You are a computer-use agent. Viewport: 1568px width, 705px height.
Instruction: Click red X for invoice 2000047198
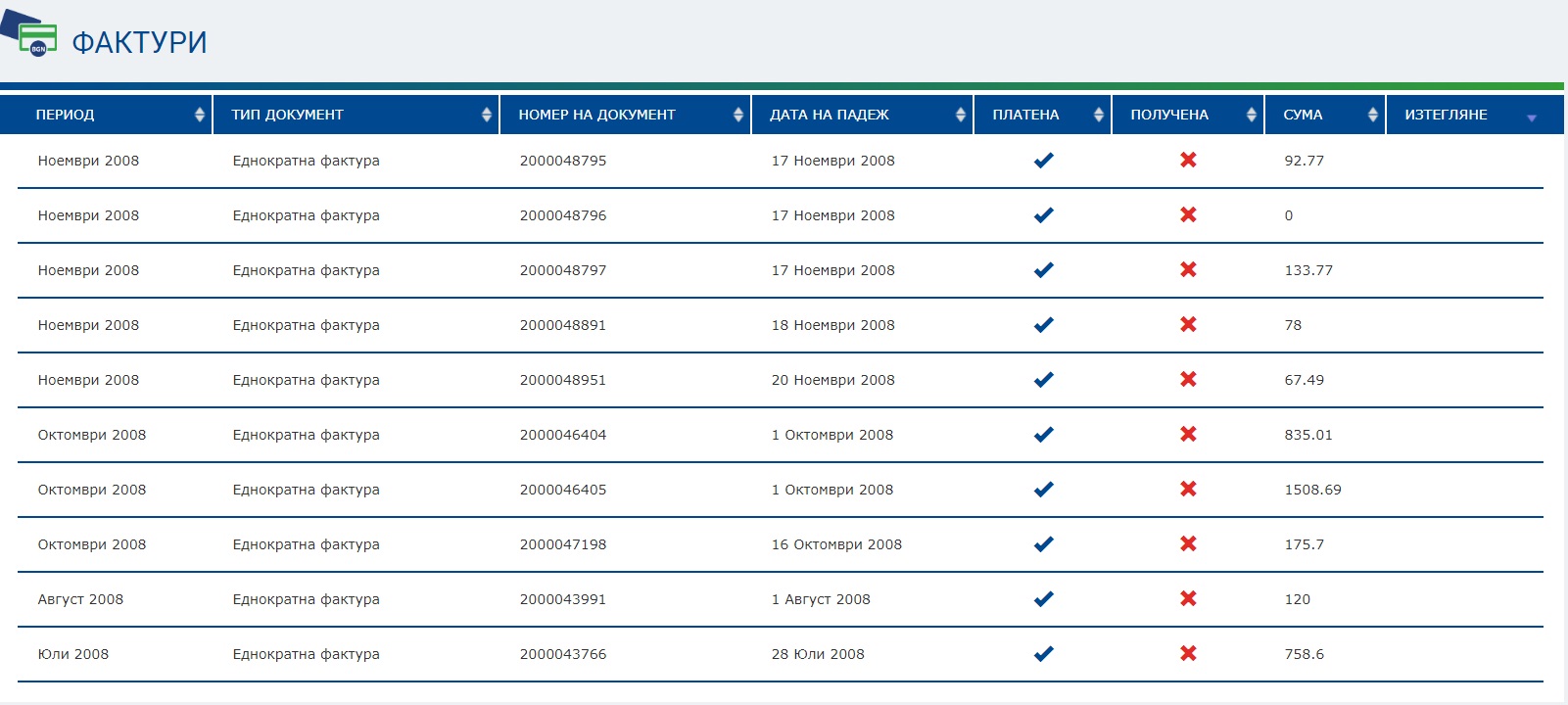[x=1188, y=544]
